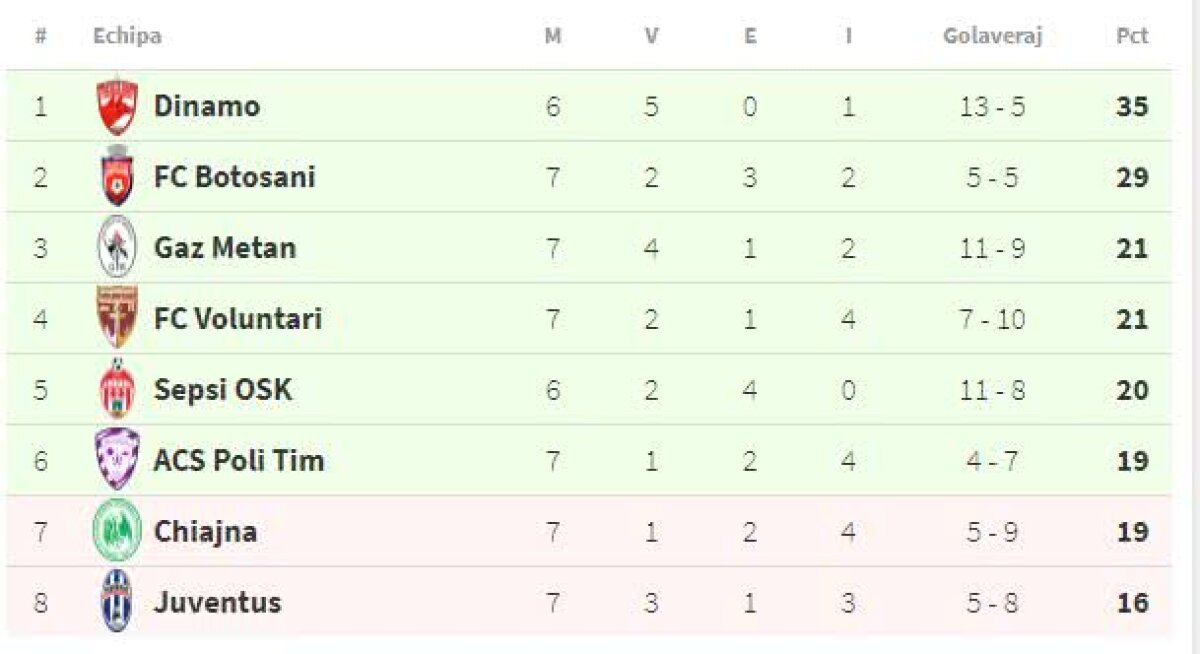Screen dimensions: 1200x654
Task: Sort standings by the Pct column header
Action: tap(1132, 36)
